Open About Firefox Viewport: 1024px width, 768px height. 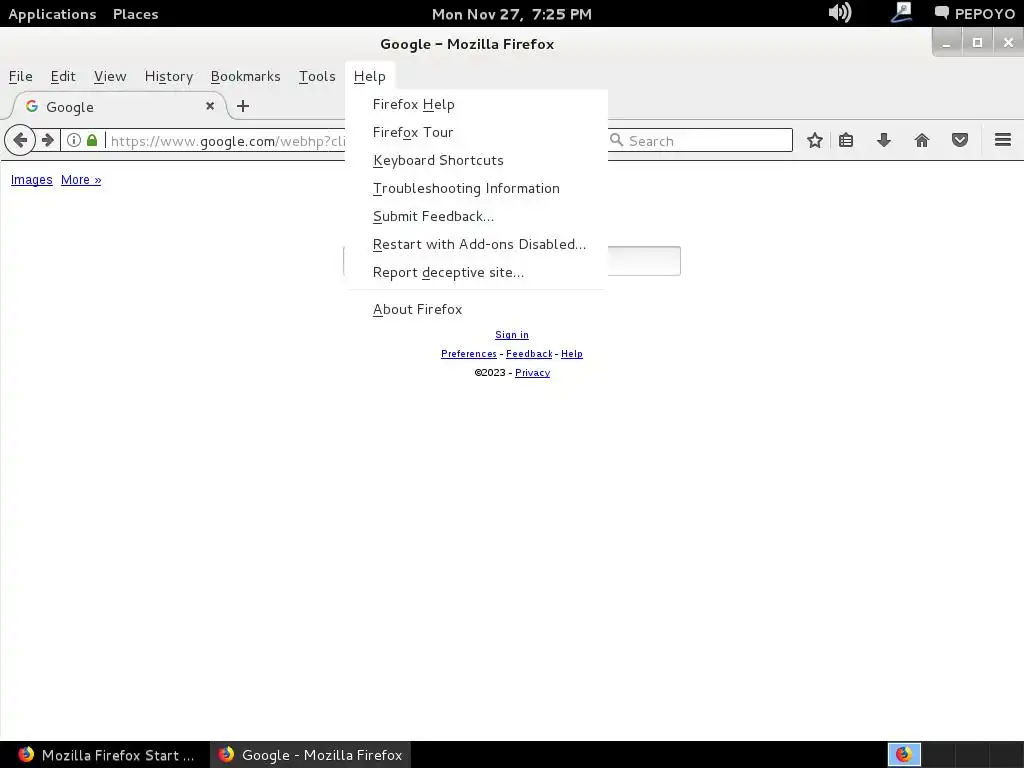[x=477, y=310]
